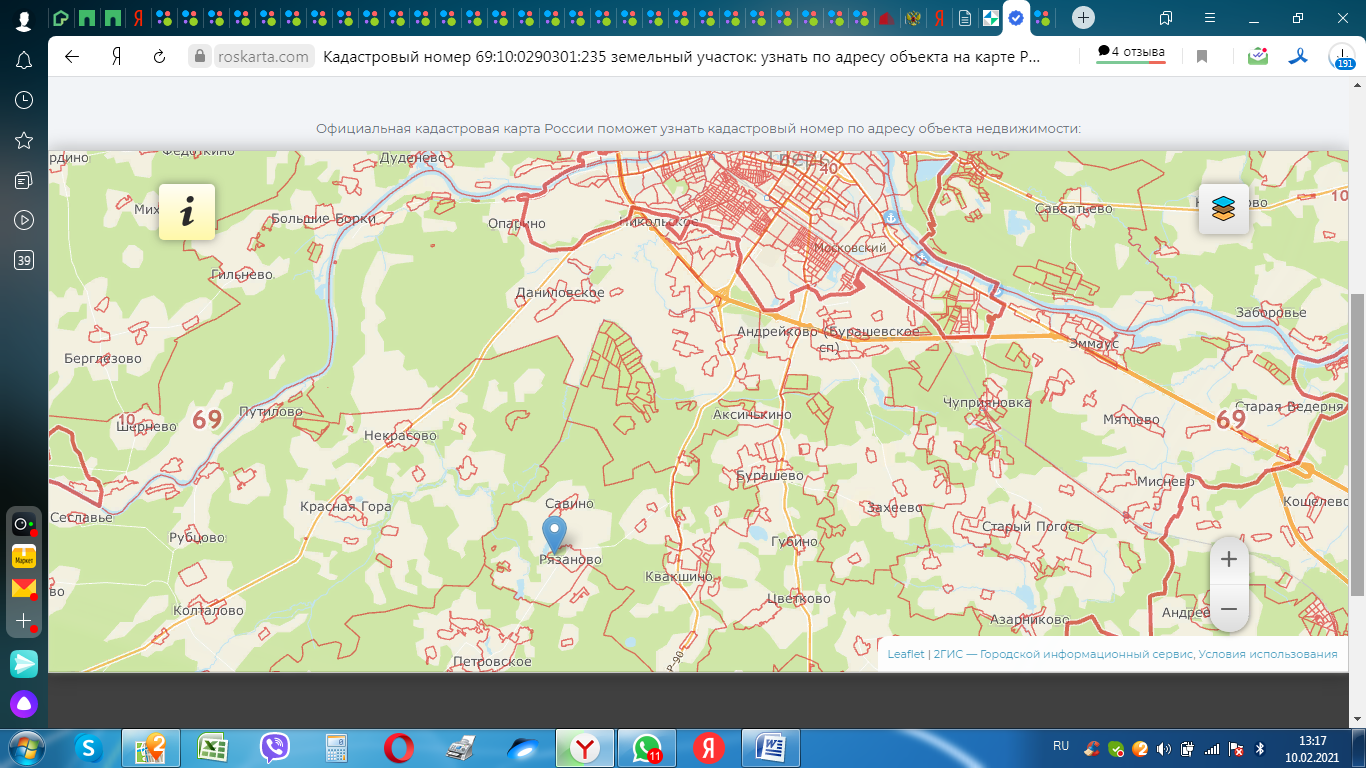Open the tab groups manager icon
The width and height of the screenshot is (1366, 768).
(1166, 18)
